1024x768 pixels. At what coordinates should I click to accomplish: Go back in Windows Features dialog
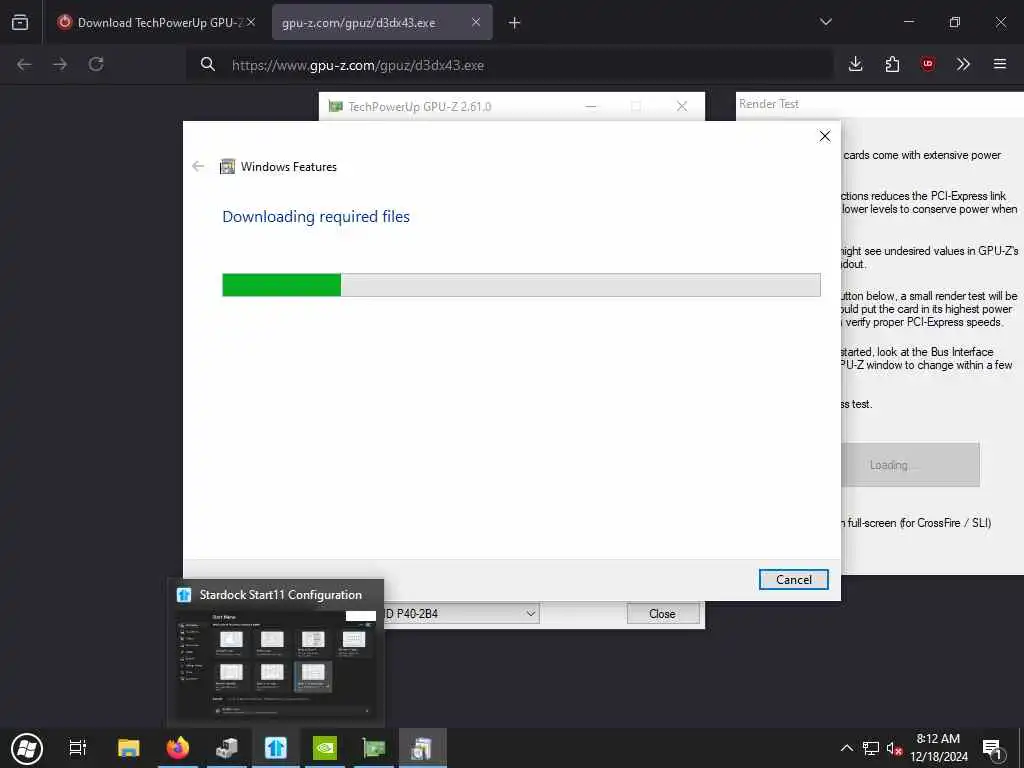tap(198, 167)
